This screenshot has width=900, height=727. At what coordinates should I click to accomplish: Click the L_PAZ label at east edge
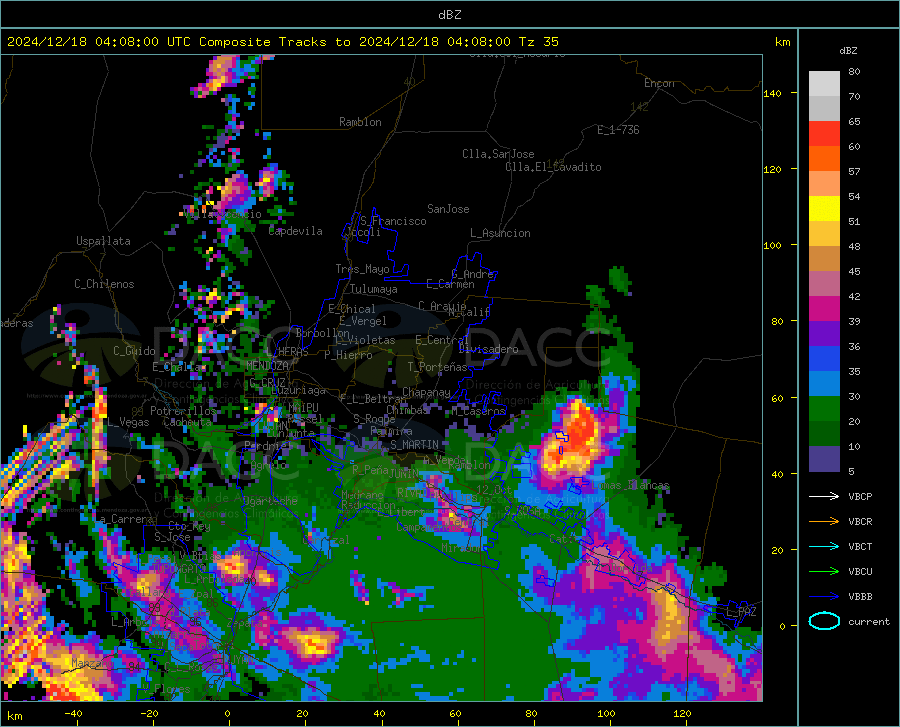(742, 612)
